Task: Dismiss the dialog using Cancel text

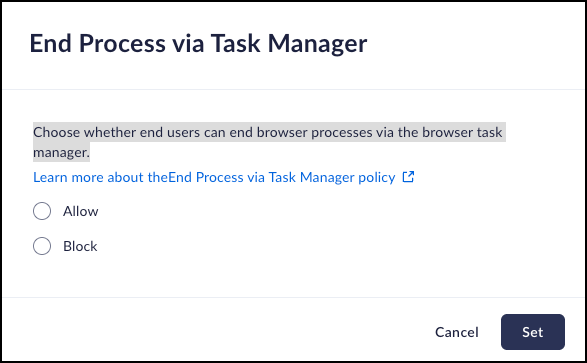Action: [457, 332]
